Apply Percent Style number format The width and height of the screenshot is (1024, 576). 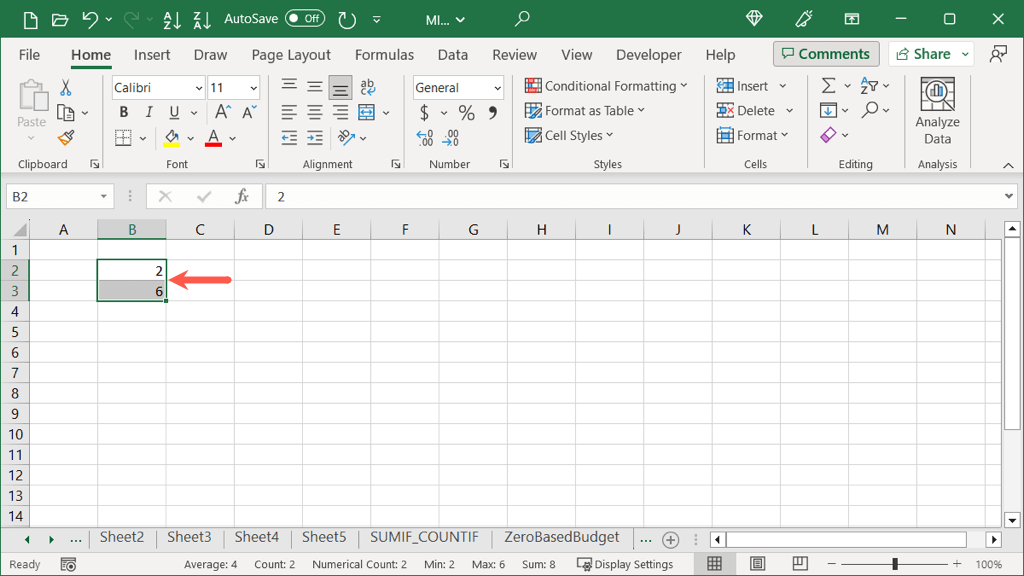coord(466,113)
